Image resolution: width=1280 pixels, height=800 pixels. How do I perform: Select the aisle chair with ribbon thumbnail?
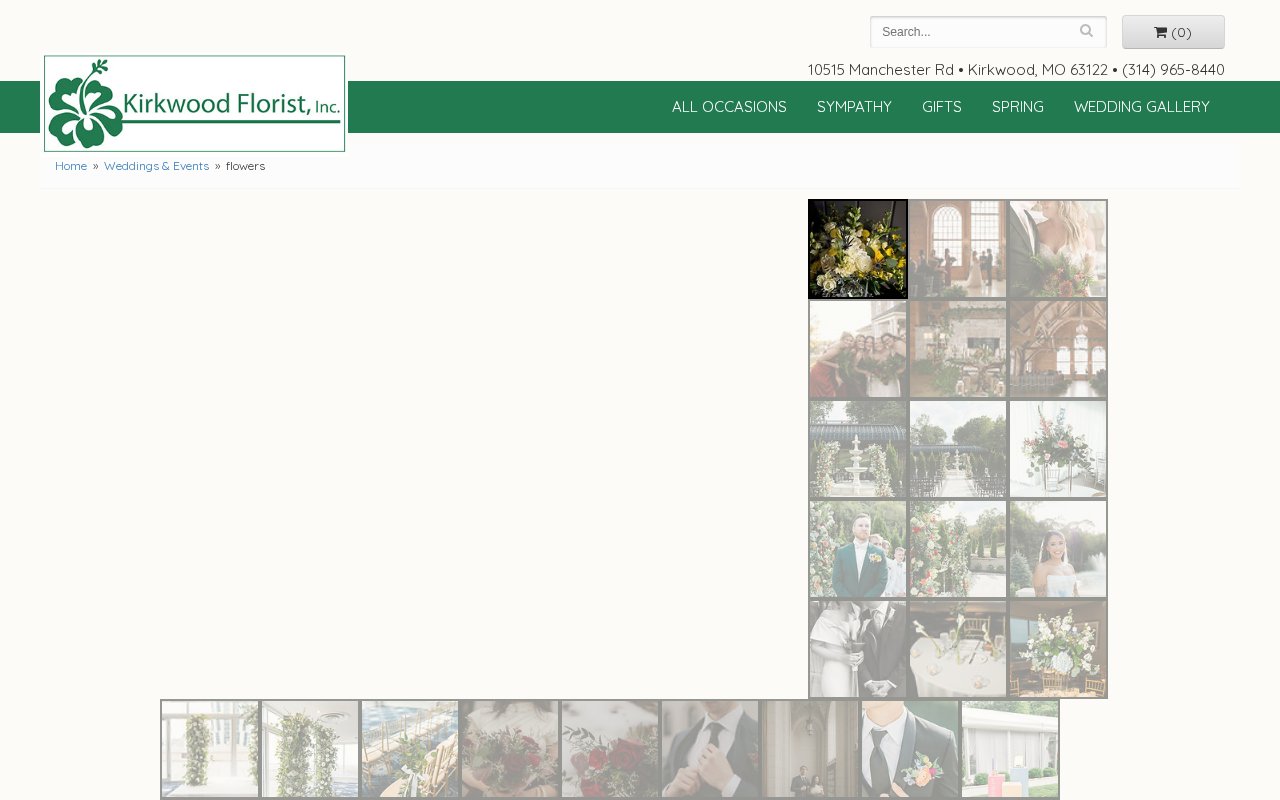[410, 749]
